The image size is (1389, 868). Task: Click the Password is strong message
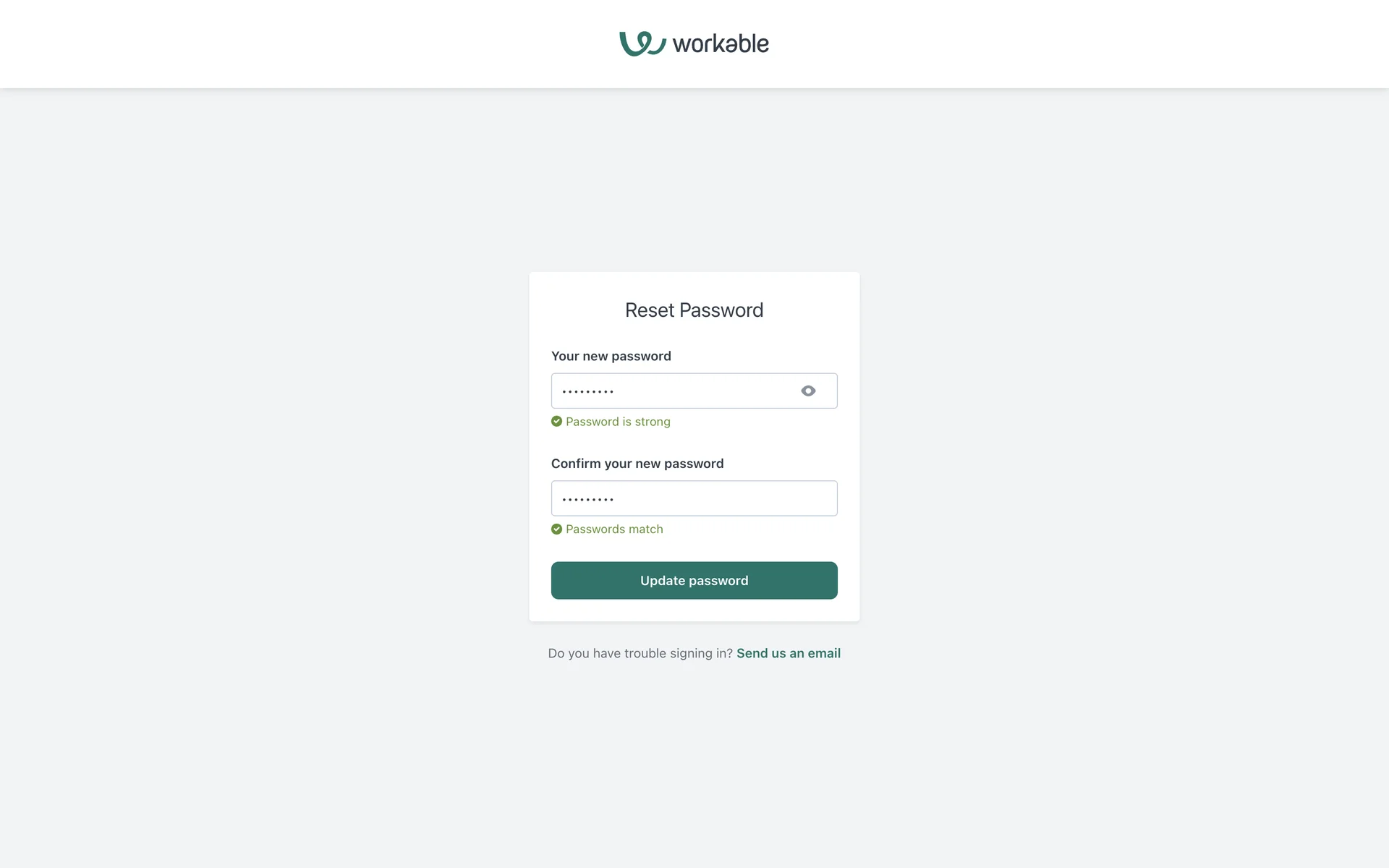tap(618, 422)
